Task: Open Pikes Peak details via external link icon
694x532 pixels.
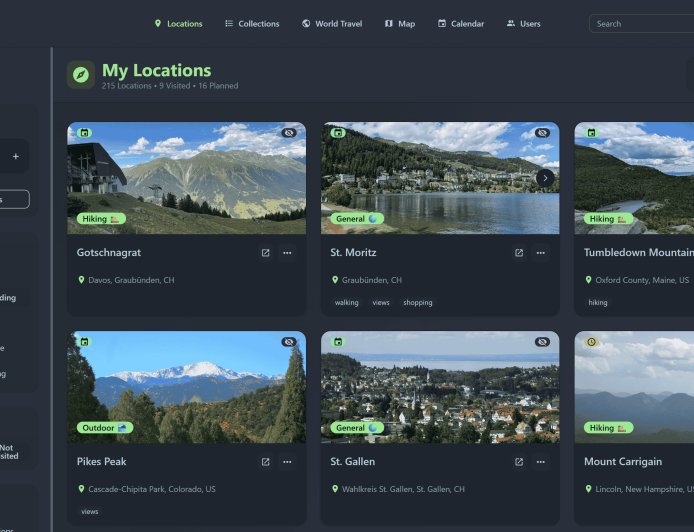Action: (x=266, y=462)
